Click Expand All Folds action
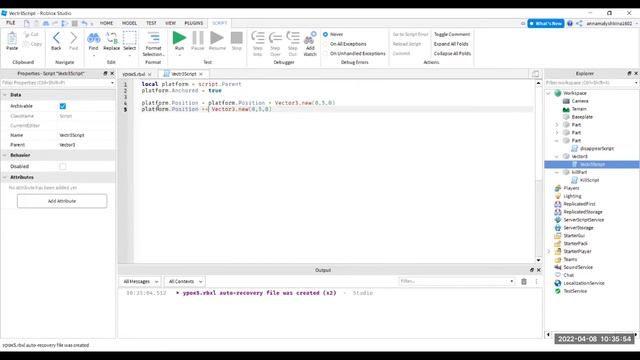Screen dimensions: 640x360 pyautogui.click(x=451, y=44)
